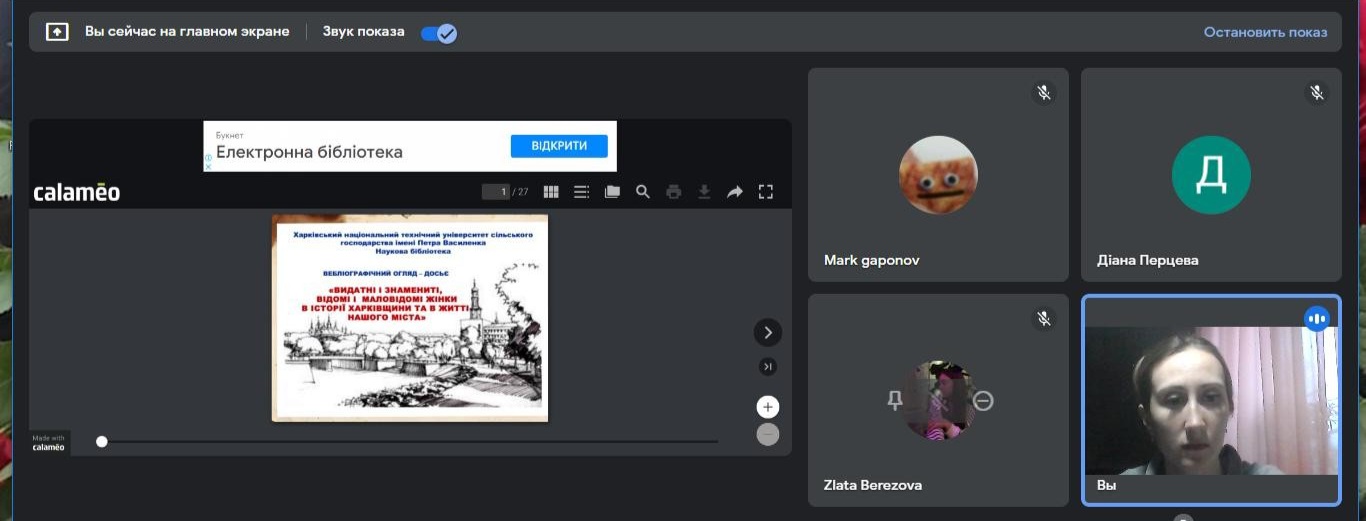The width and height of the screenshot is (1366, 521).
Task: Click the print icon in viewer toolbar
Action: 673,192
